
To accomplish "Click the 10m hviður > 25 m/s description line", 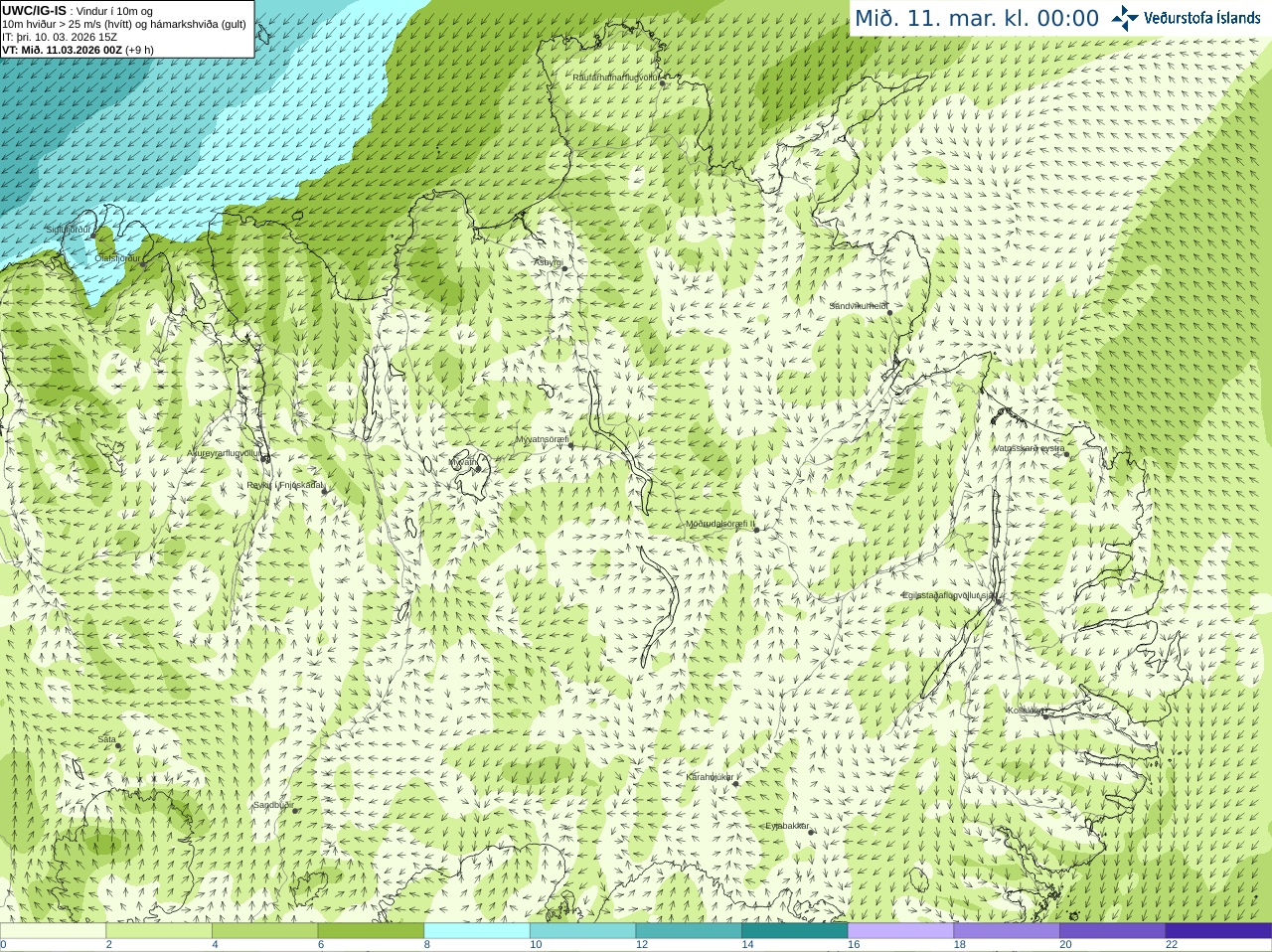I will click(x=124, y=24).
